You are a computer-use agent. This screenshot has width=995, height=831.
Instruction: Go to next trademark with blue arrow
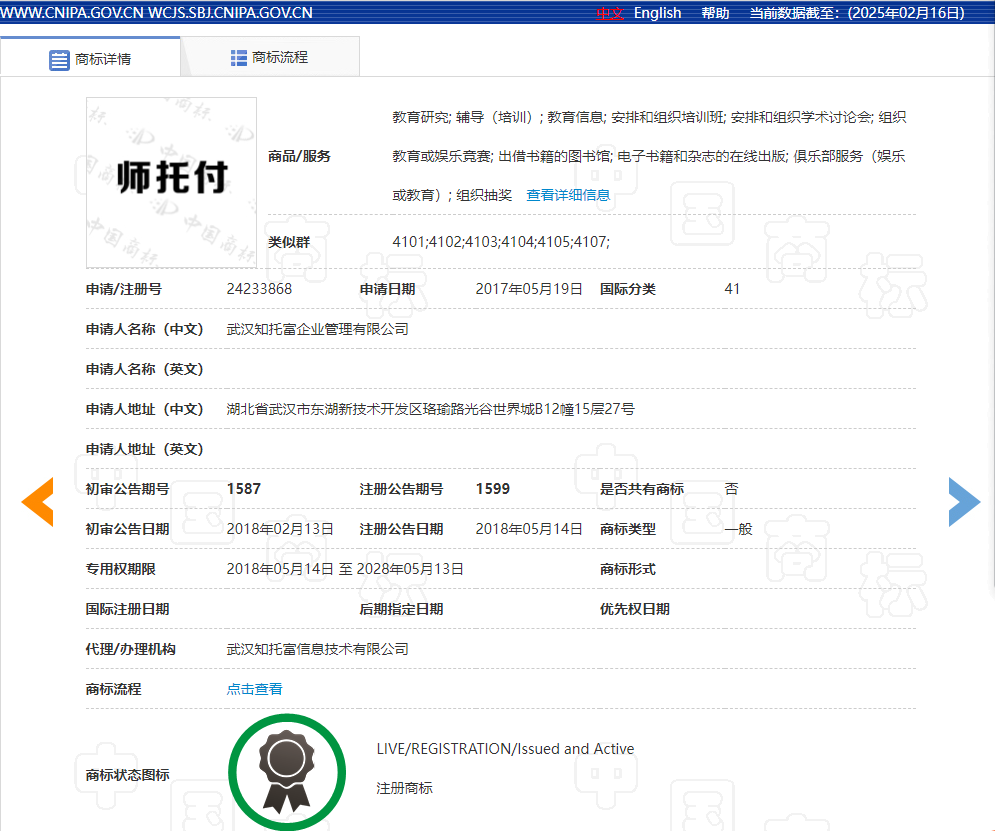(964, 502)
